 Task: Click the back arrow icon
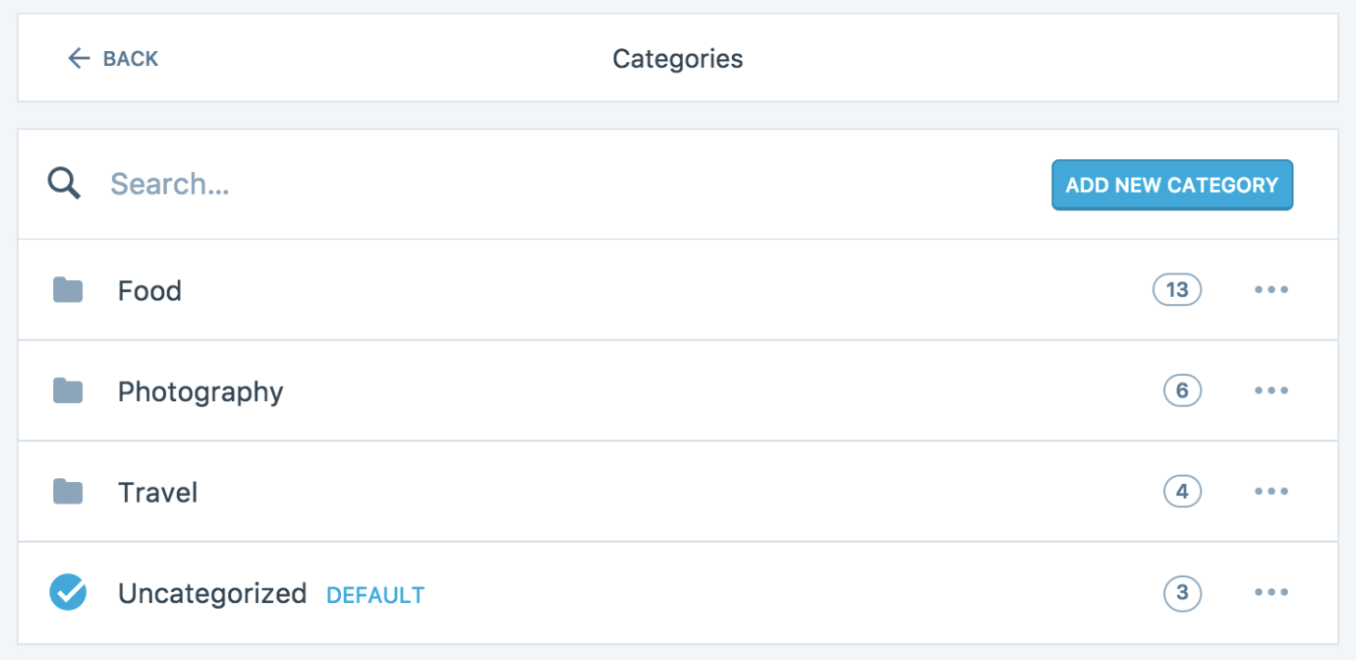(78, 59)
